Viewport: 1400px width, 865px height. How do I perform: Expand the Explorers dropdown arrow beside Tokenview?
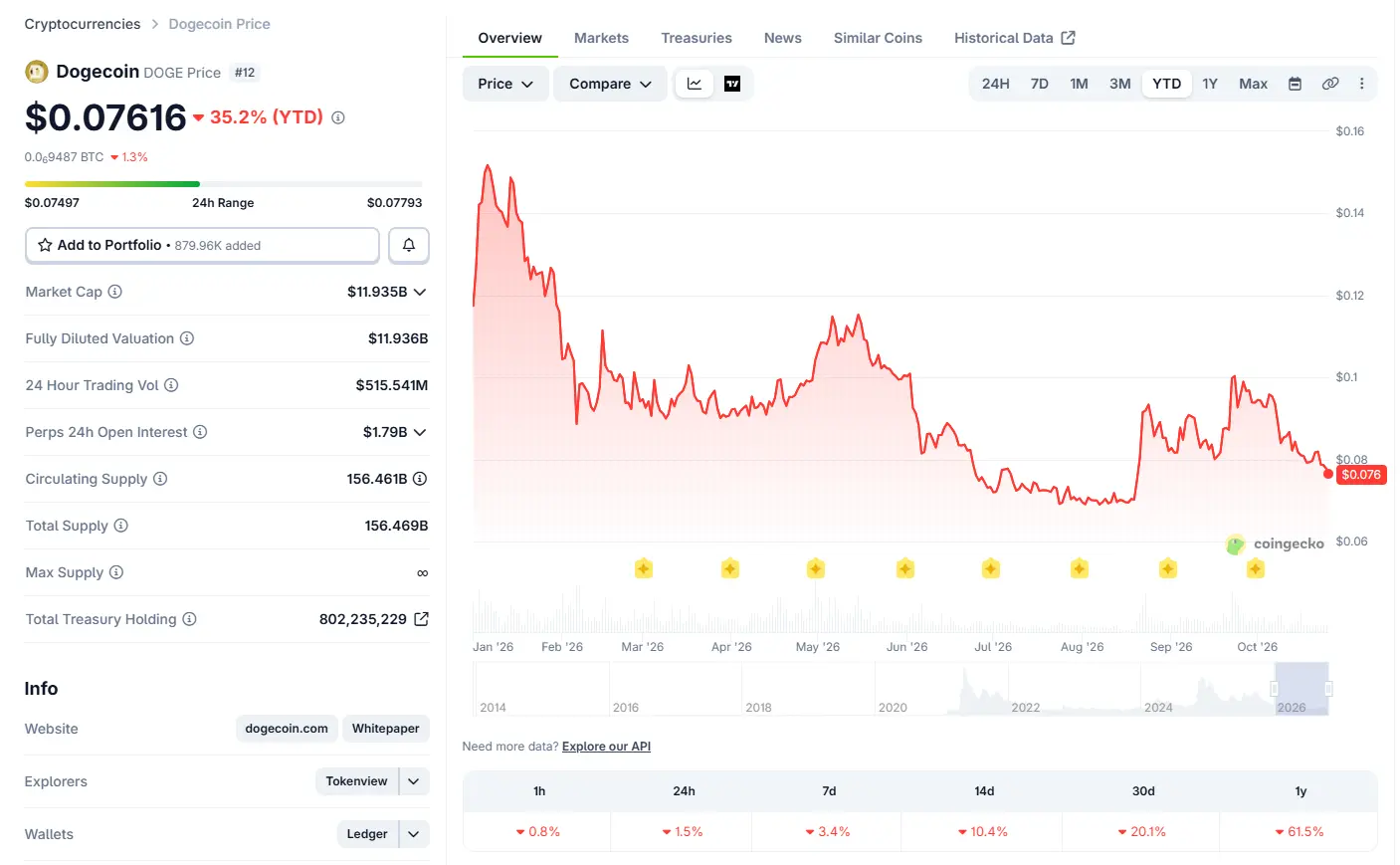coord(414,781)
